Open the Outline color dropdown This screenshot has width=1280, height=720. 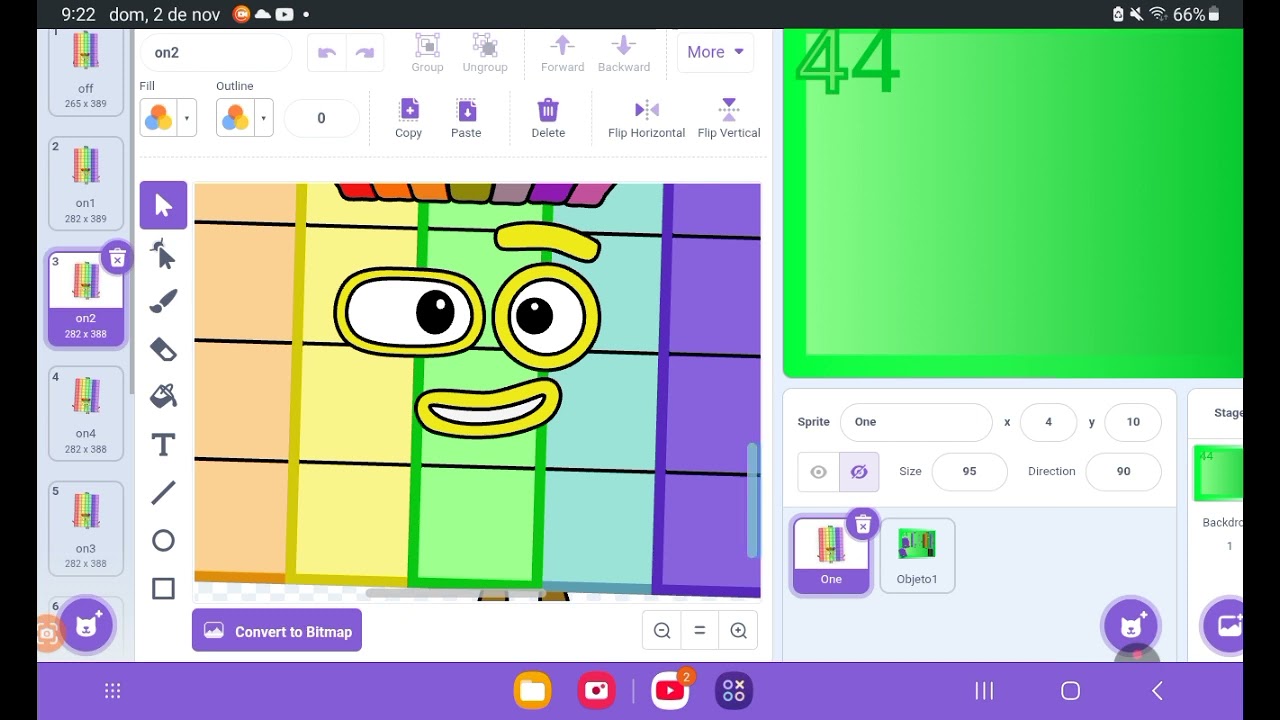pyautogui.click(x=264, y=118)
